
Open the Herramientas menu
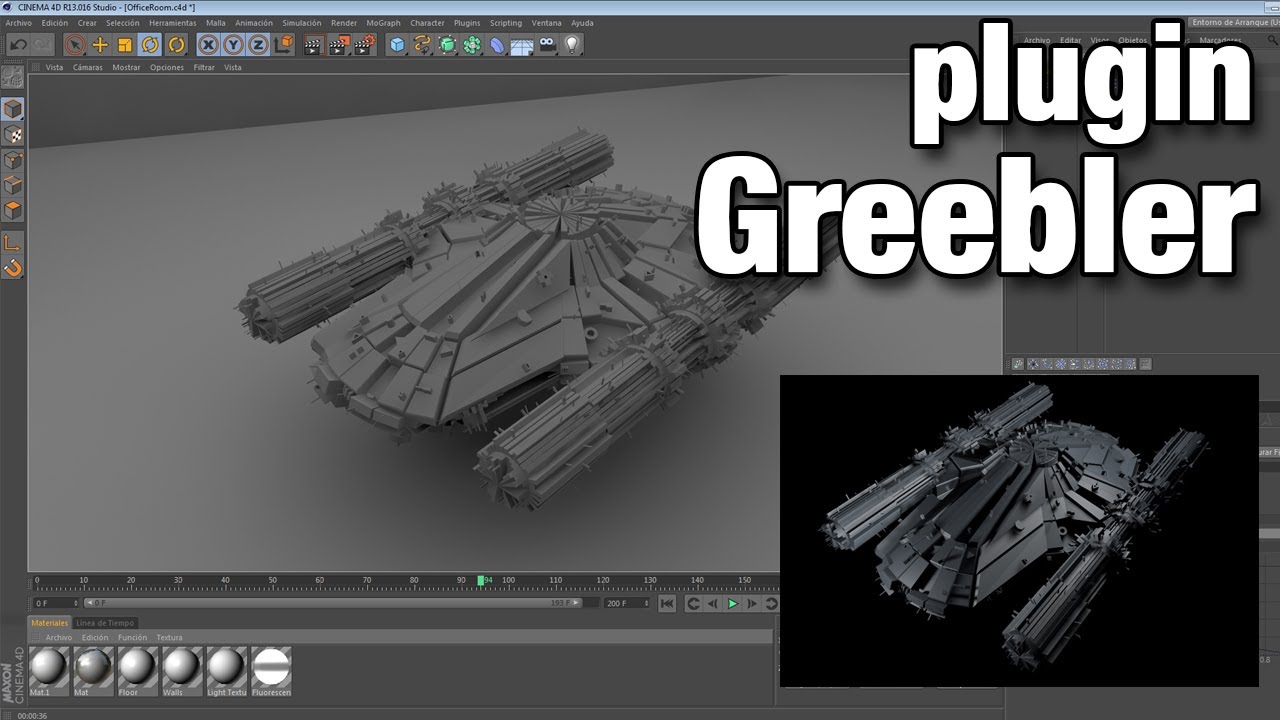tap(173, 22)
